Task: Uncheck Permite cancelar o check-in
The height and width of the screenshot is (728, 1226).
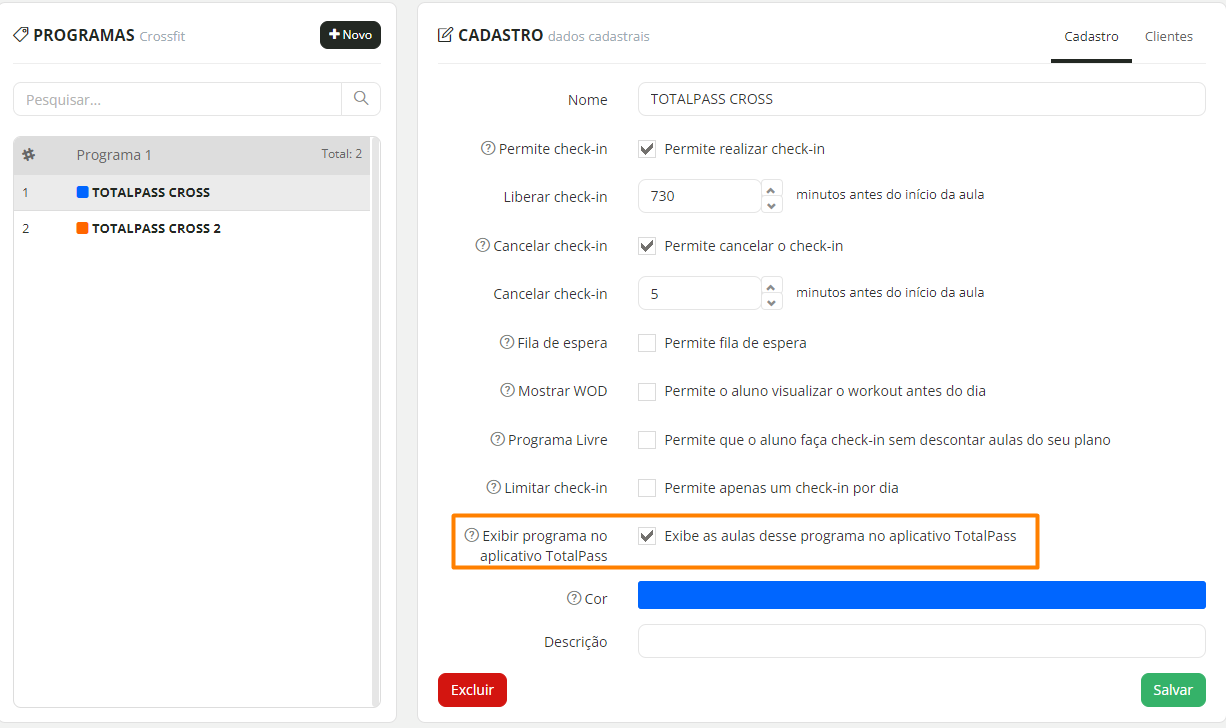Action: 647,246
